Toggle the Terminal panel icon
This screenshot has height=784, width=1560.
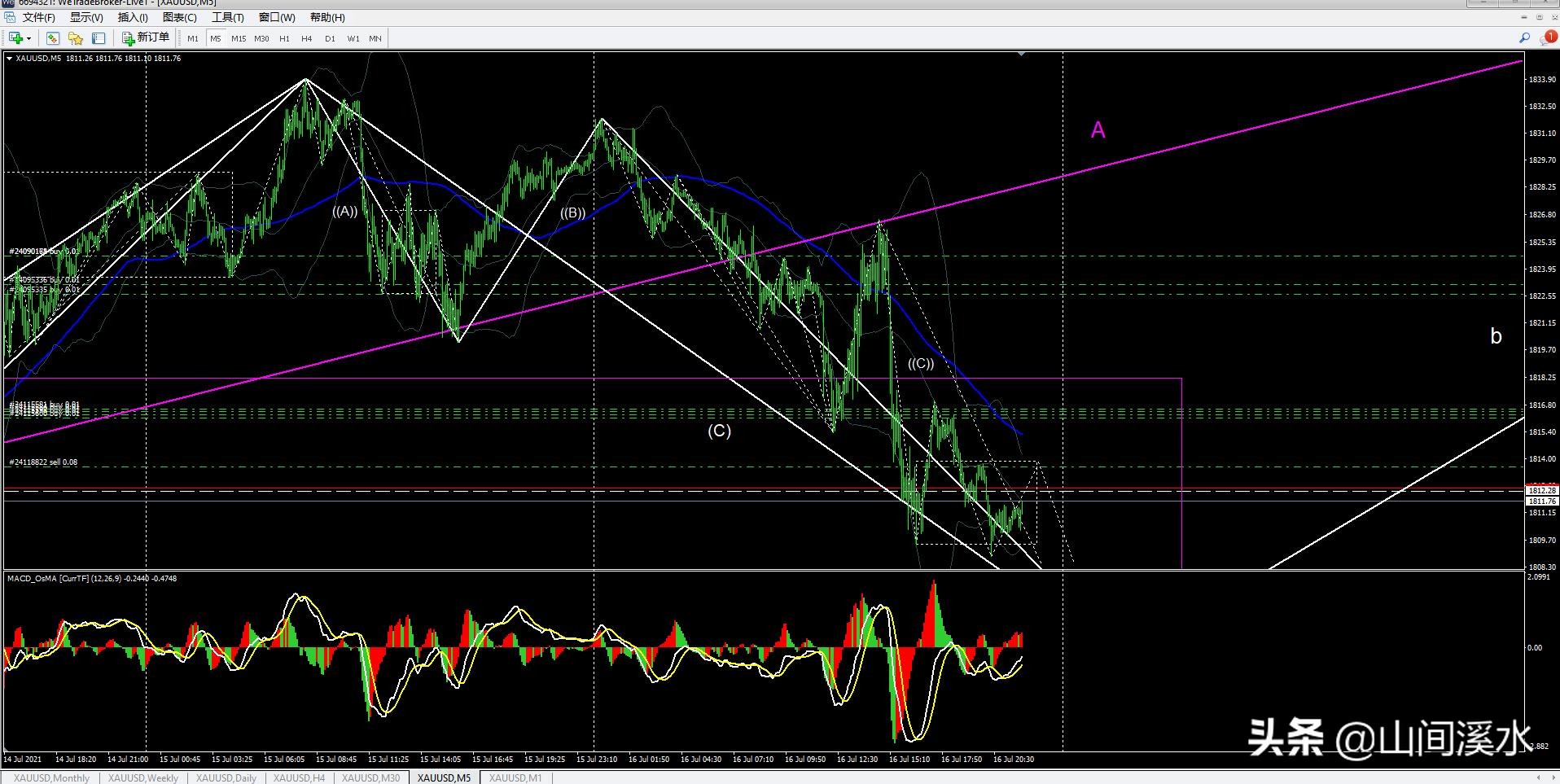point(99,38)
